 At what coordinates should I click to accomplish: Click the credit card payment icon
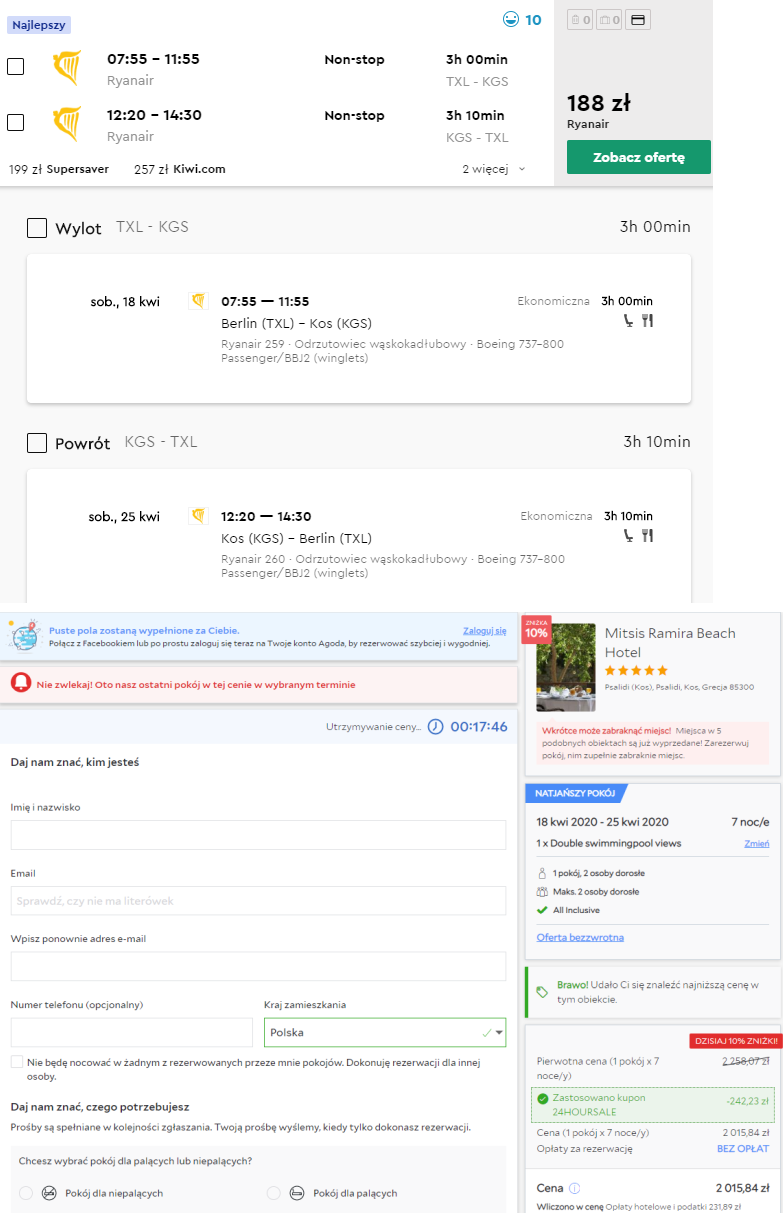click(639, 19)
